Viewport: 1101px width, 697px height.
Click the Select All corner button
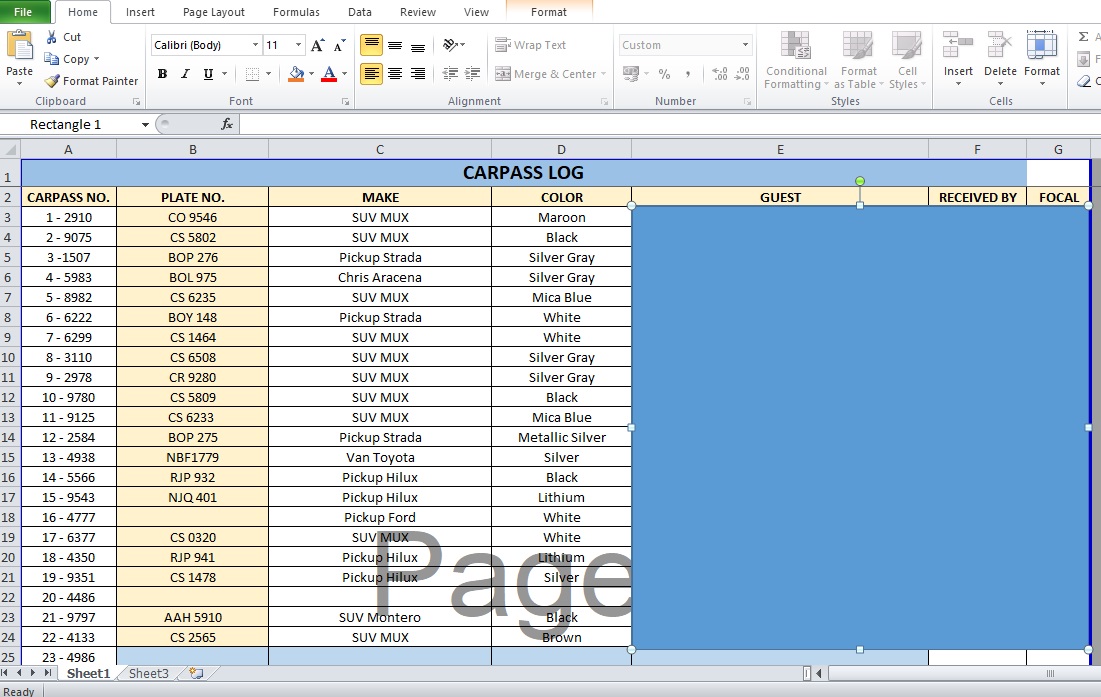(11, 149)
